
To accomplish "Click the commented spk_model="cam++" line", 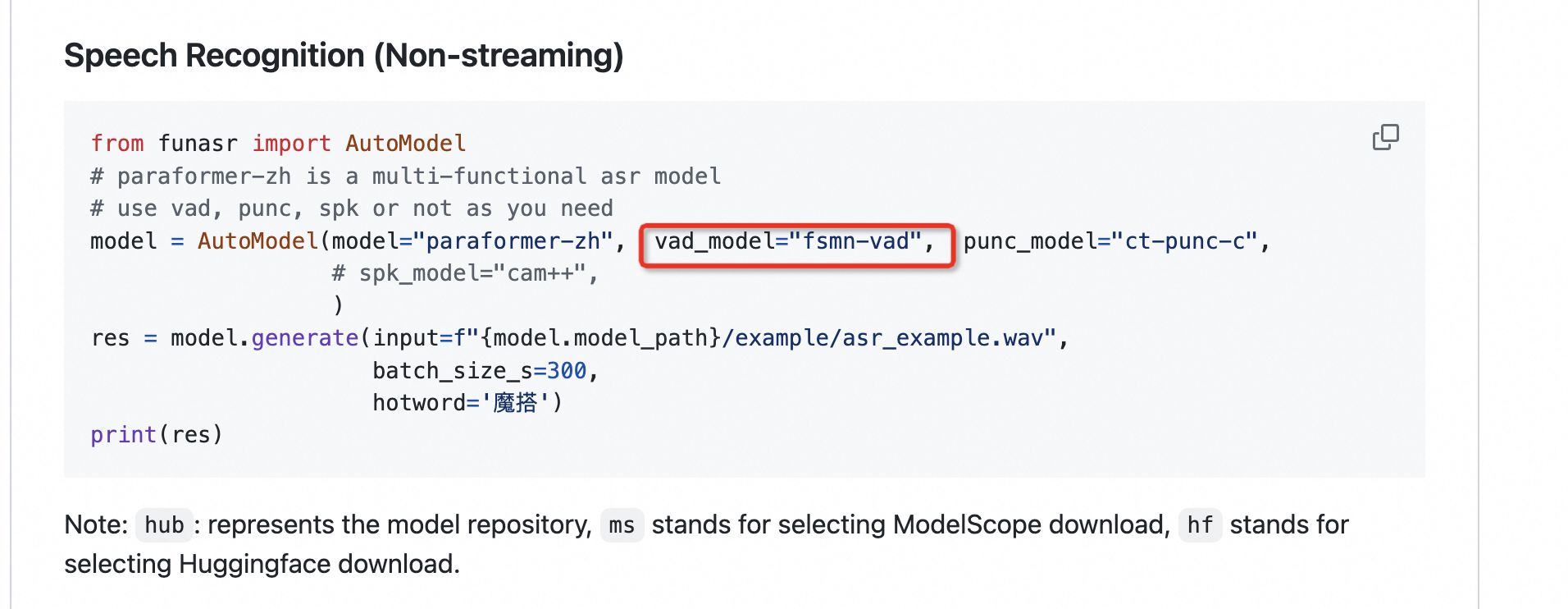I will 465,273.
